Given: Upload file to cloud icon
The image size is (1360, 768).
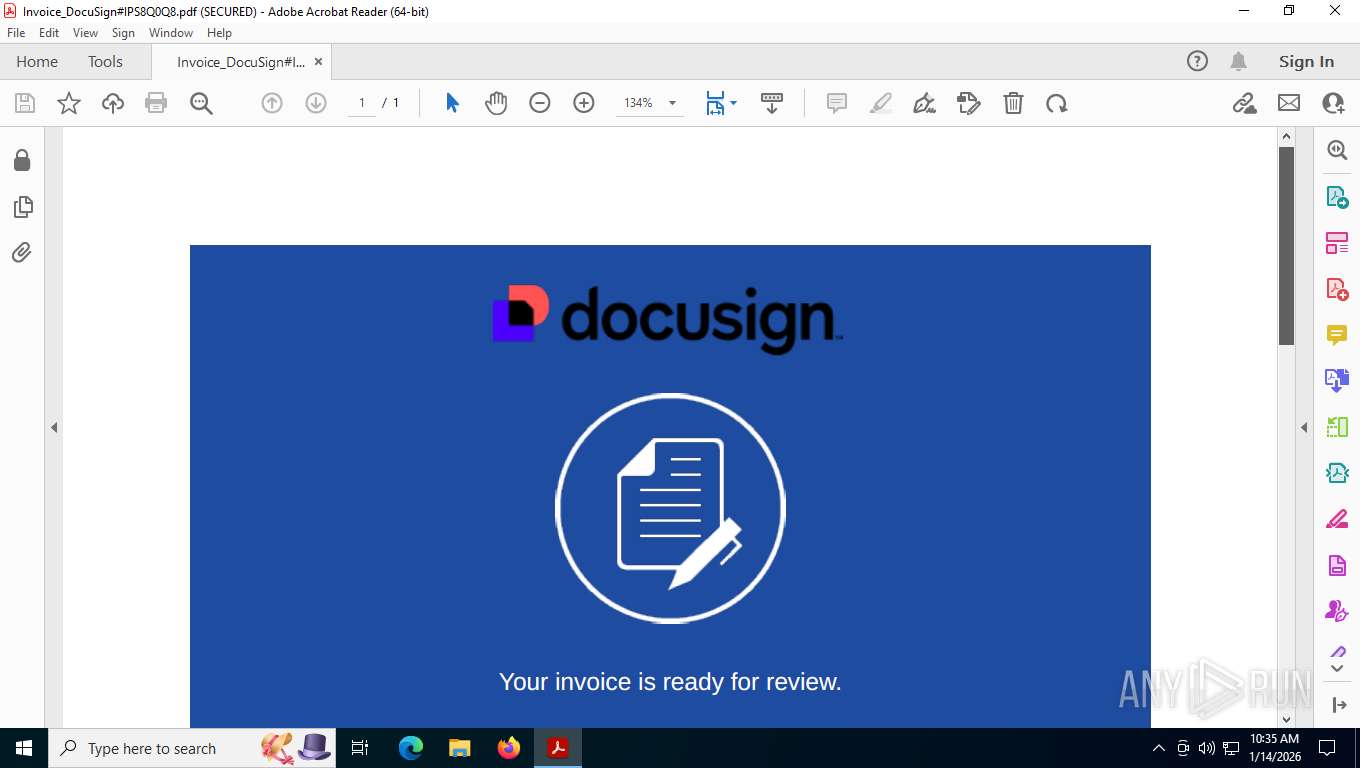Looking at the screenshot, I should point(113,103).
